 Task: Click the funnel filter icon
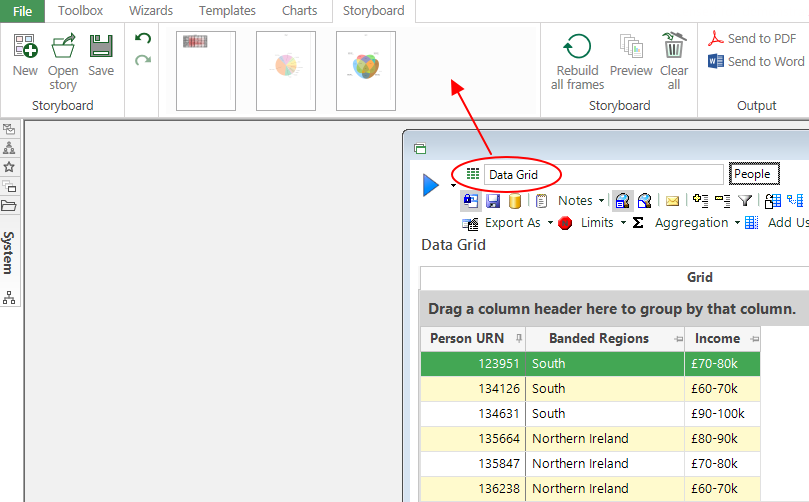(745, 201)
